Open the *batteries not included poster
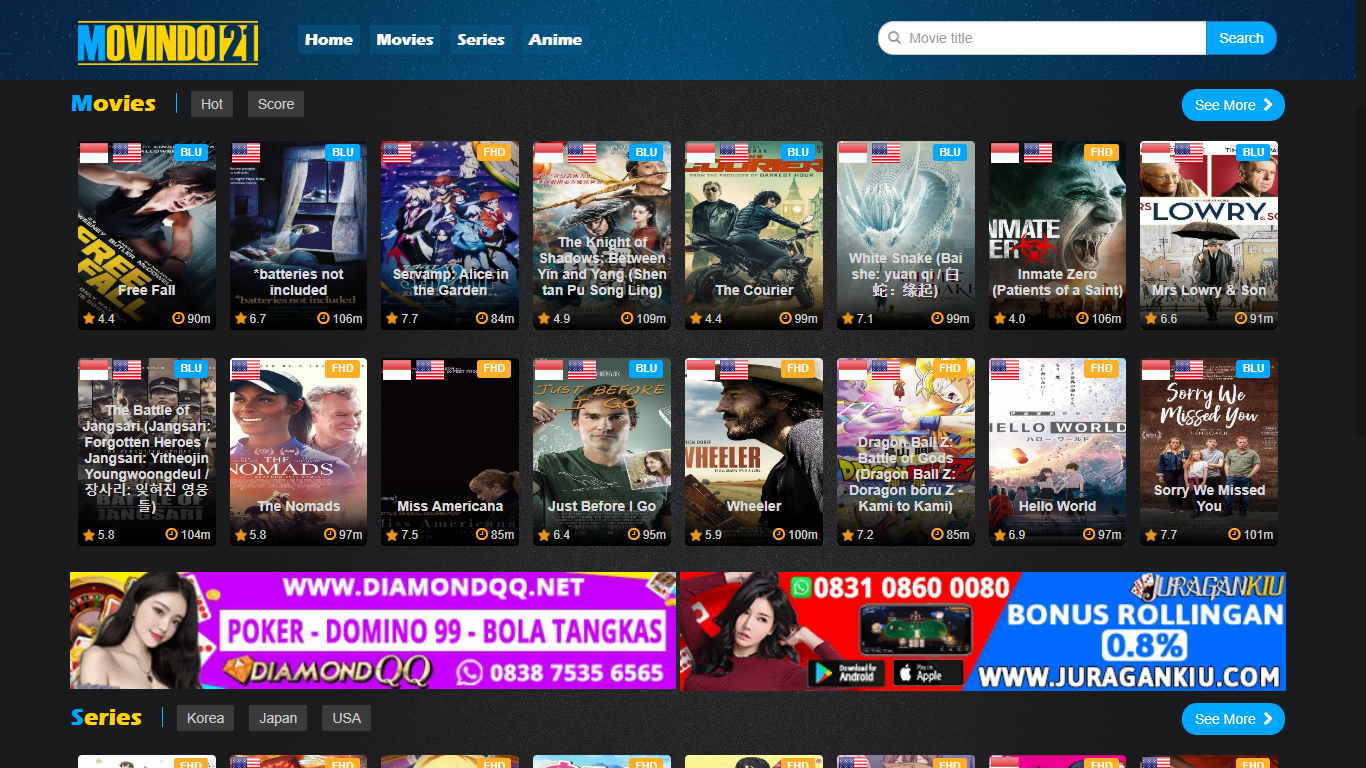The height and width of the screenshot is (768, 1366). coord(298,235)
